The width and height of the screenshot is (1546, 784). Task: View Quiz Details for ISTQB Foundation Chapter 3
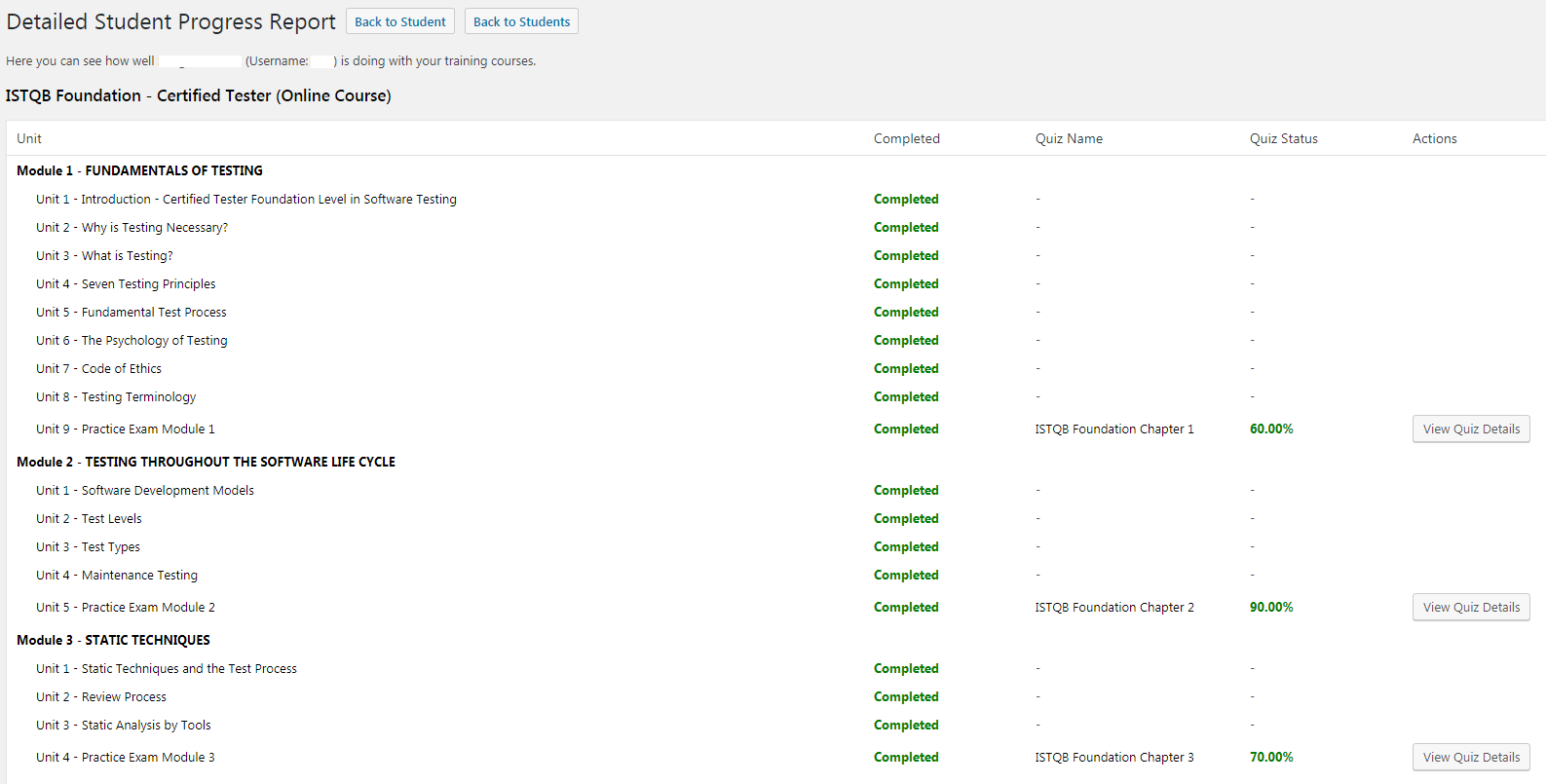(1471, 757)
